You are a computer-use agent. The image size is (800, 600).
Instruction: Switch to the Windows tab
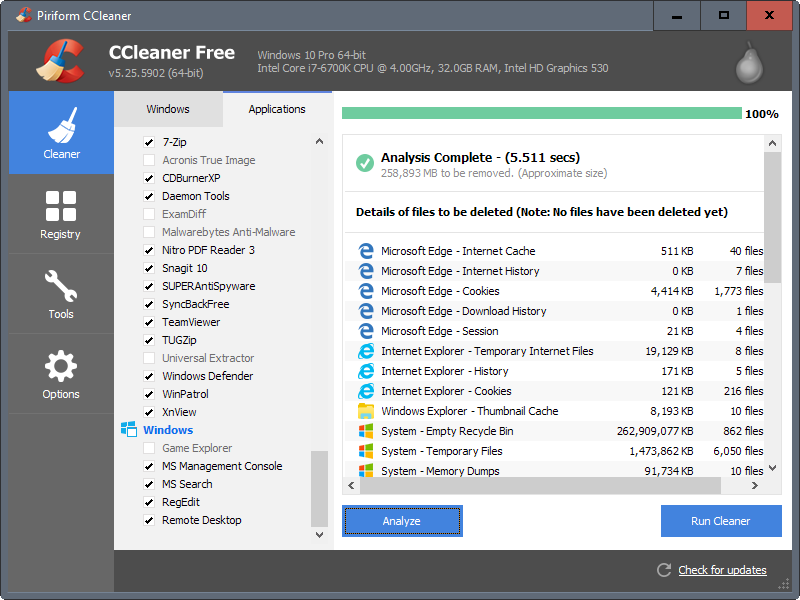(168, 109)
